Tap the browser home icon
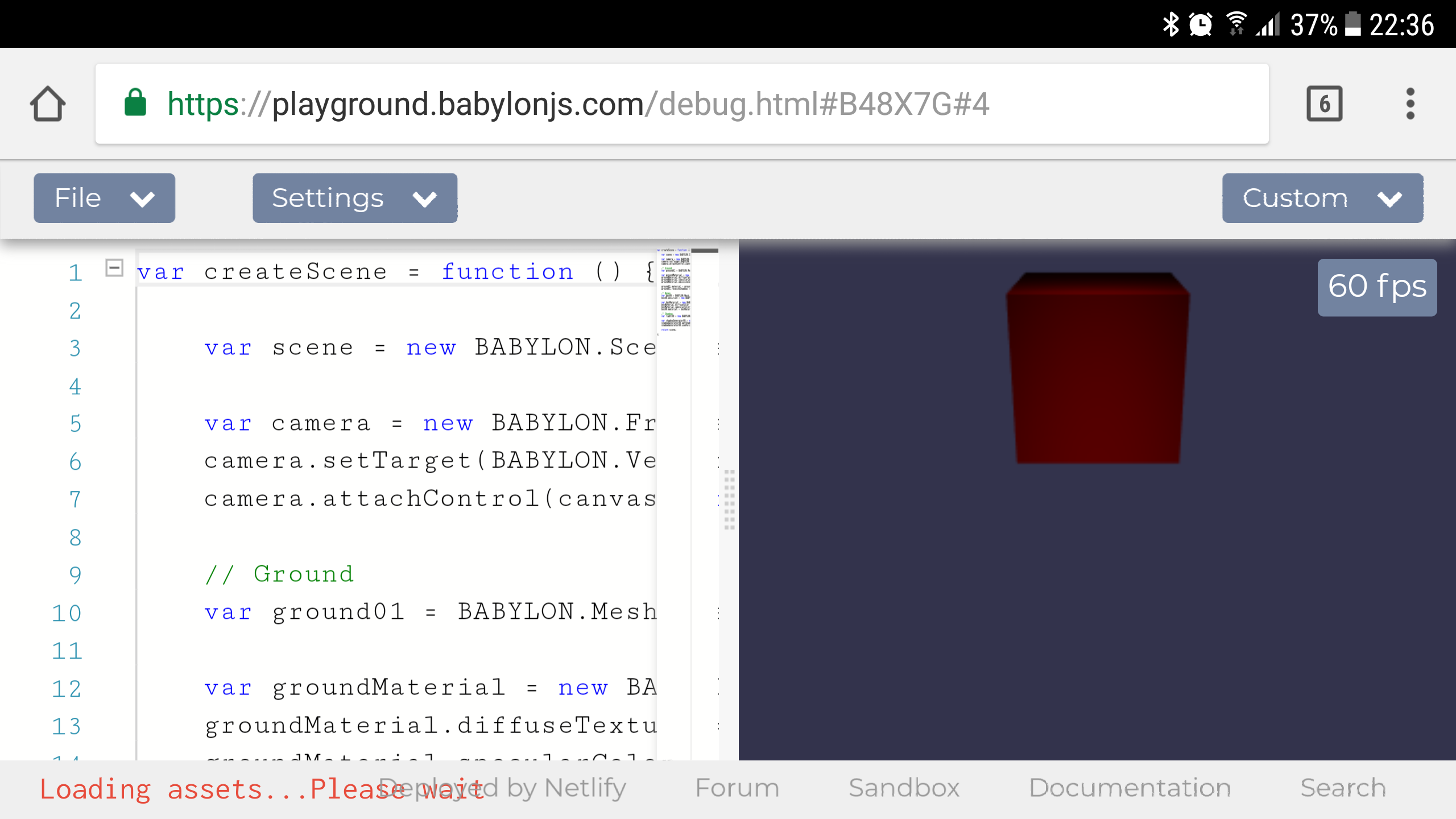The height and width of the screenshot is (819, 1456). [x=48, y=104]
